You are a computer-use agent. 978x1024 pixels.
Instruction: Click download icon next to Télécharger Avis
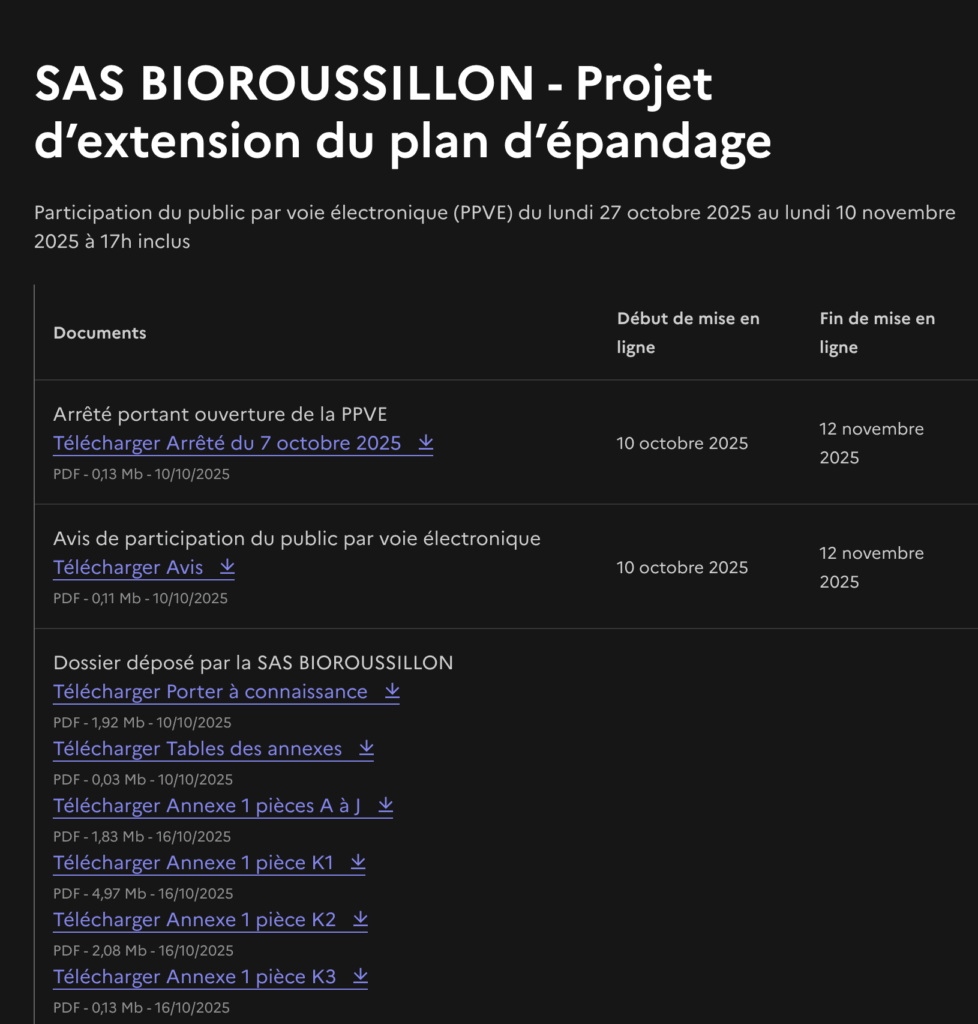227,567
